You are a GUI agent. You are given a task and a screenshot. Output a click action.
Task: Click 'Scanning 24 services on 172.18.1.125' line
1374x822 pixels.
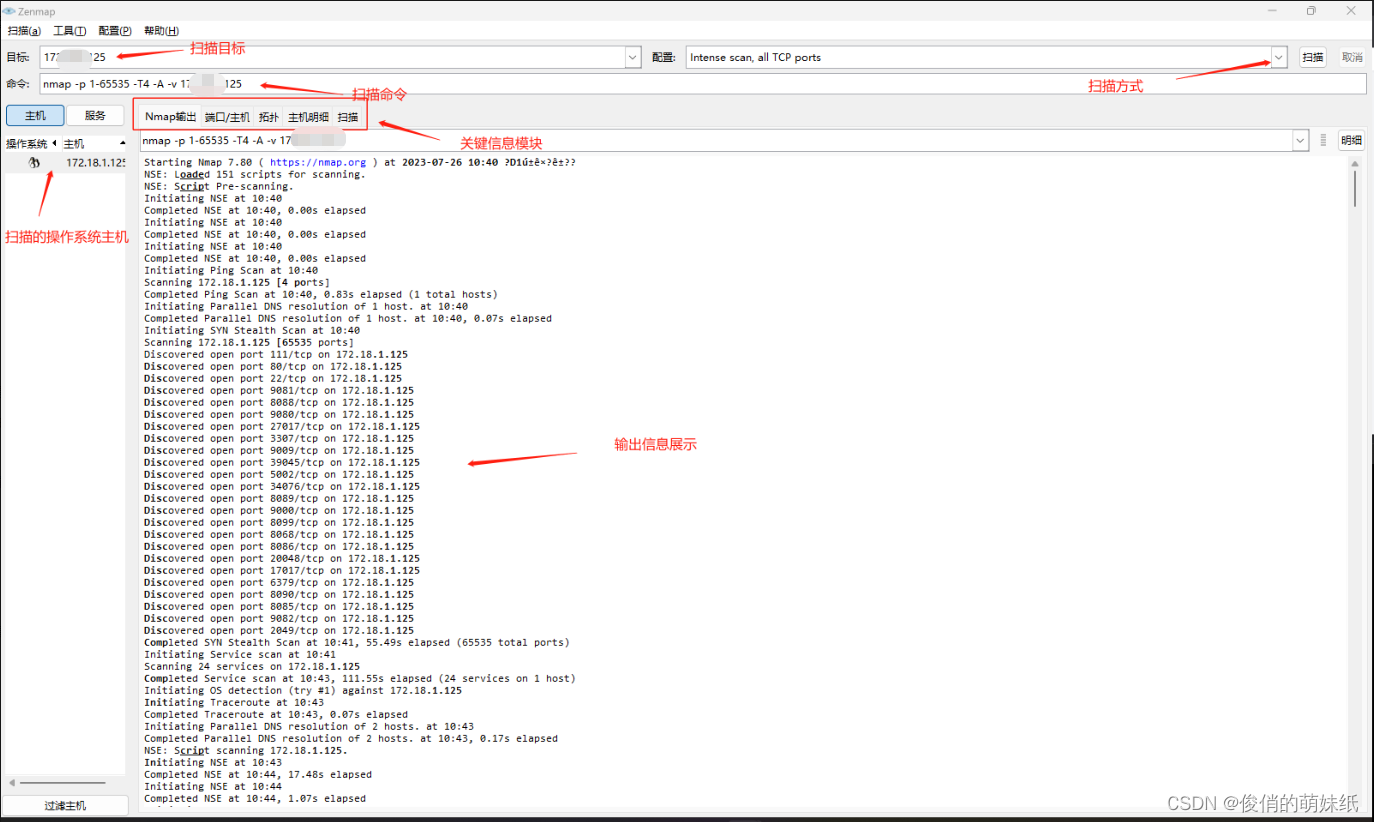point(252,666)
